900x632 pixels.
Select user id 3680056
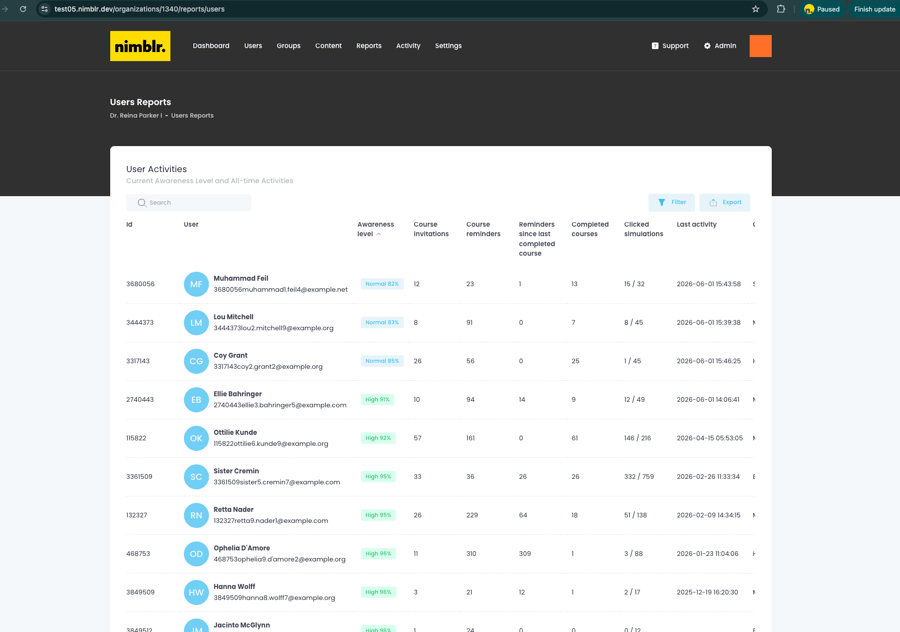pos(141,284)
